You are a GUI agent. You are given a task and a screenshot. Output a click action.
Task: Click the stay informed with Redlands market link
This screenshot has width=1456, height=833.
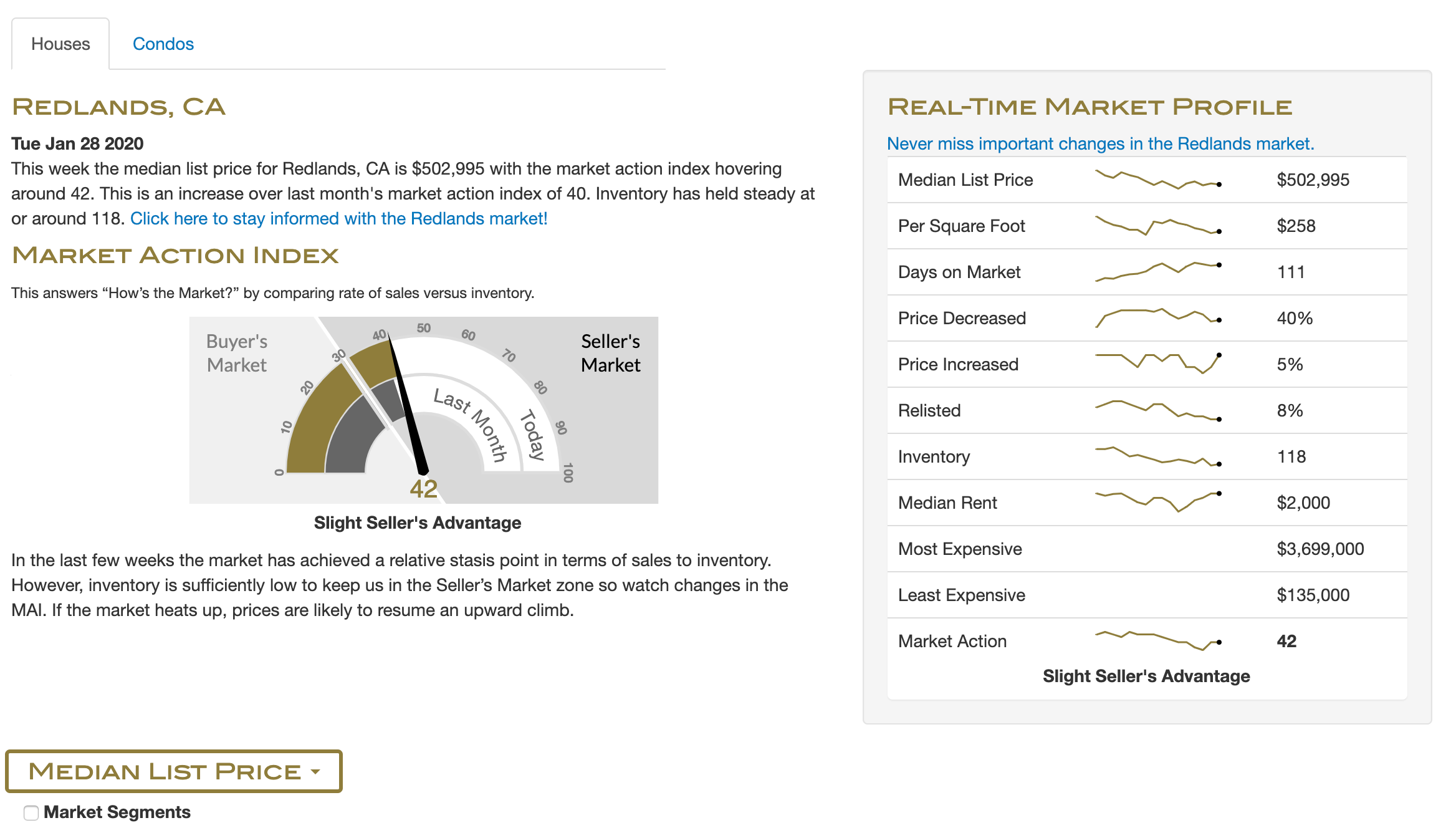coord(339,218)
